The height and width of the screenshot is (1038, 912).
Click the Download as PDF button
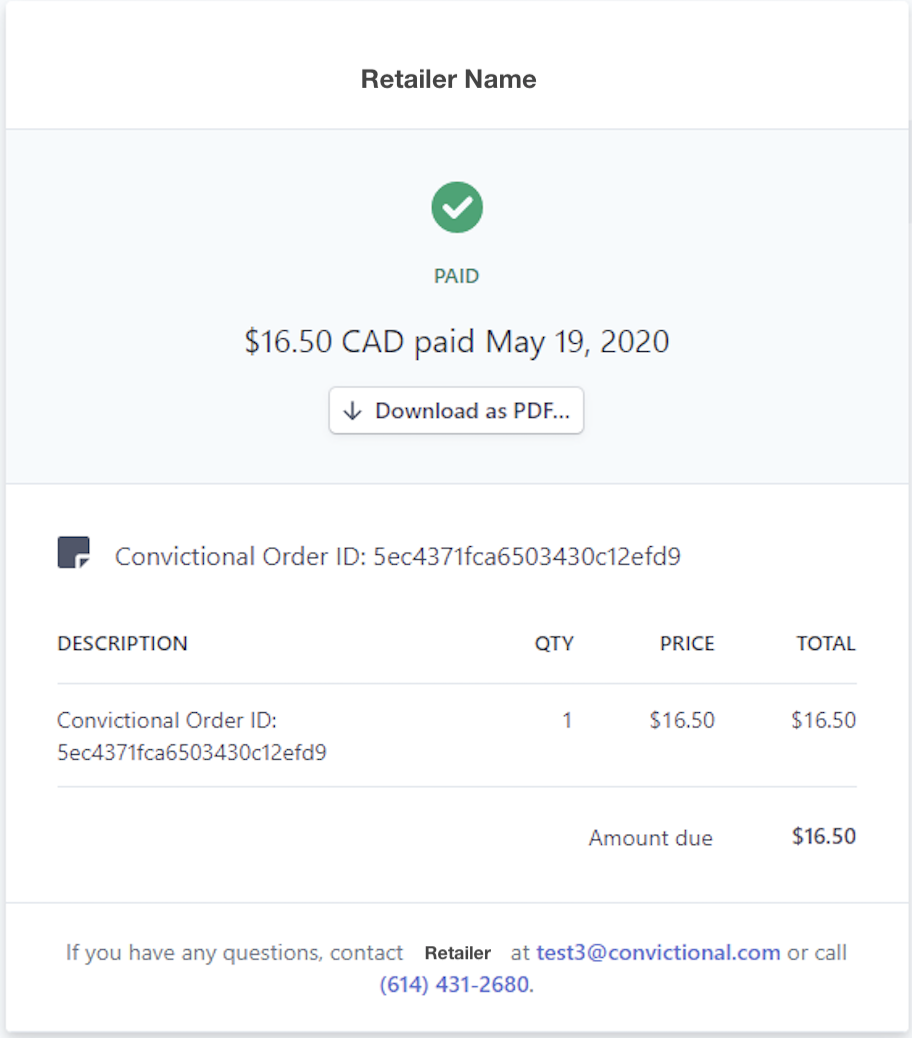point(456,410)
